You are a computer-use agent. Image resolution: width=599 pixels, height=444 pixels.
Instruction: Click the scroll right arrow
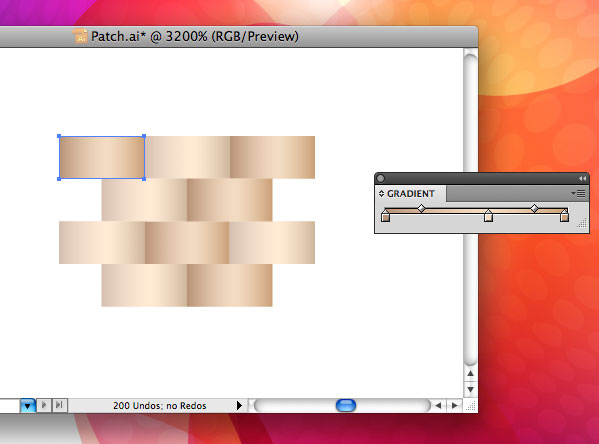(x=455, y=405)
